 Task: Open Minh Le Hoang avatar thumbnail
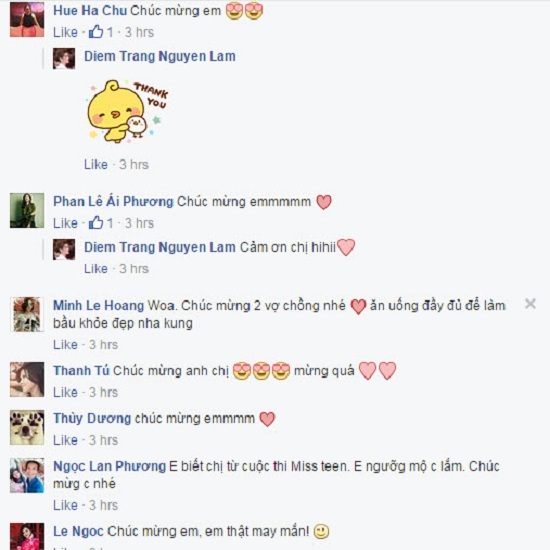click(x=27, y=314)
